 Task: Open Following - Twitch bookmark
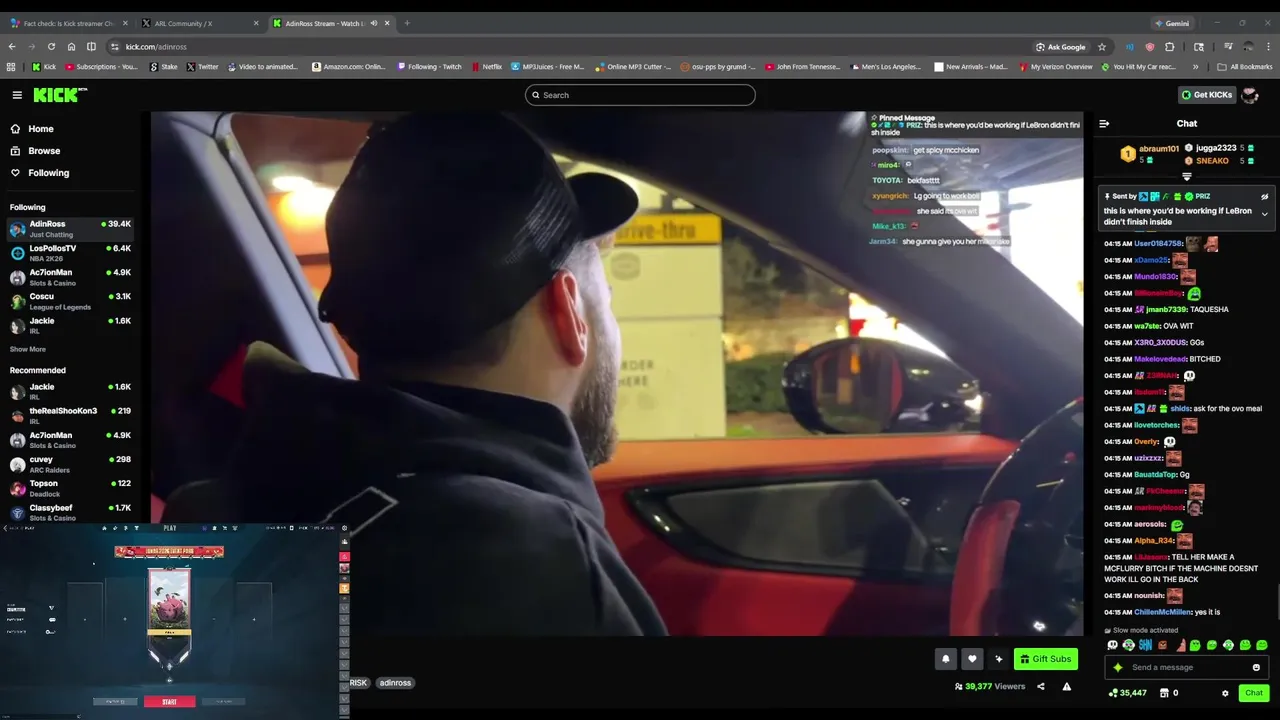(429, 67)
